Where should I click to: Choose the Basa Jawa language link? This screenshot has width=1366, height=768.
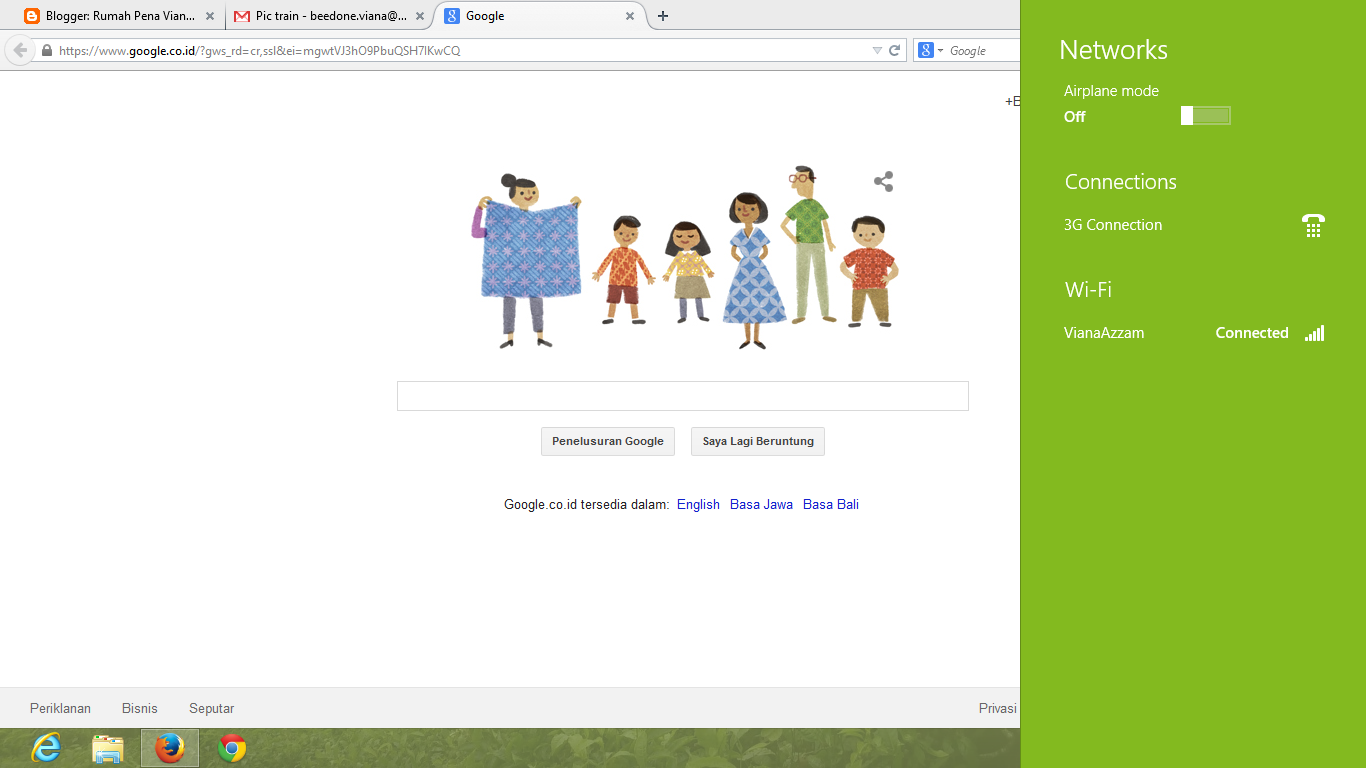pos(761,504)
